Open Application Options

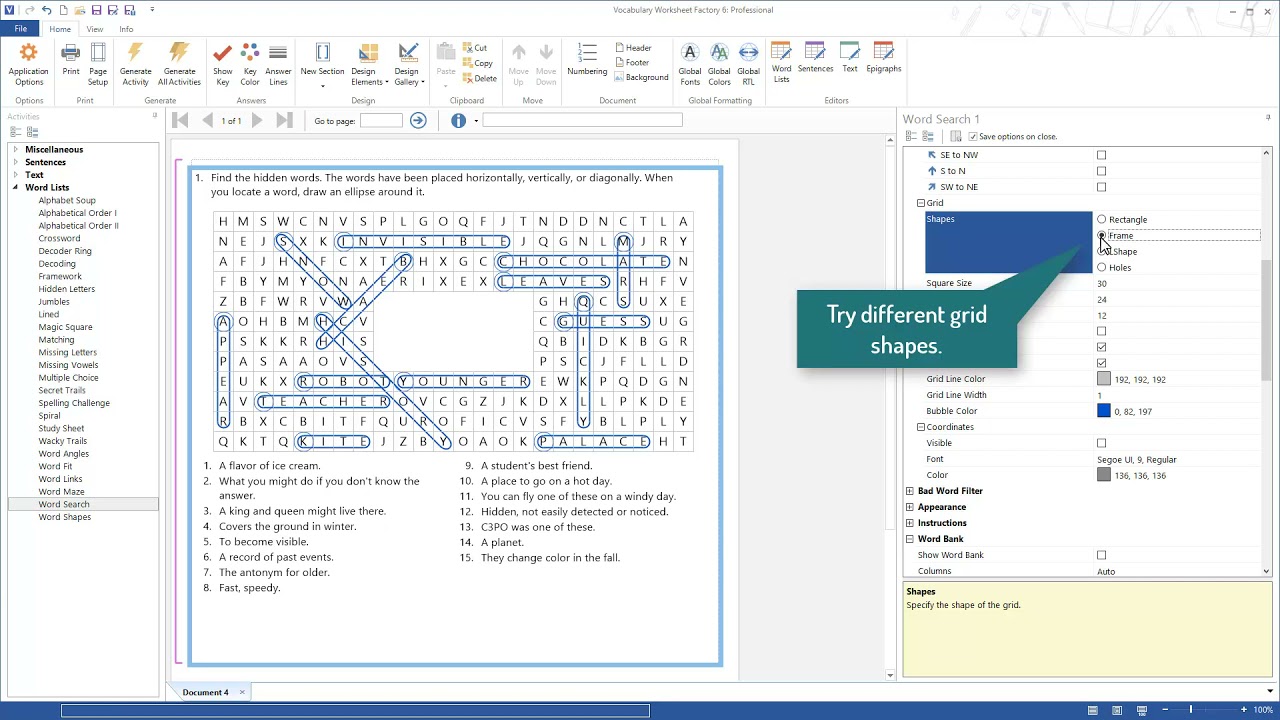[x=28, y=64]
